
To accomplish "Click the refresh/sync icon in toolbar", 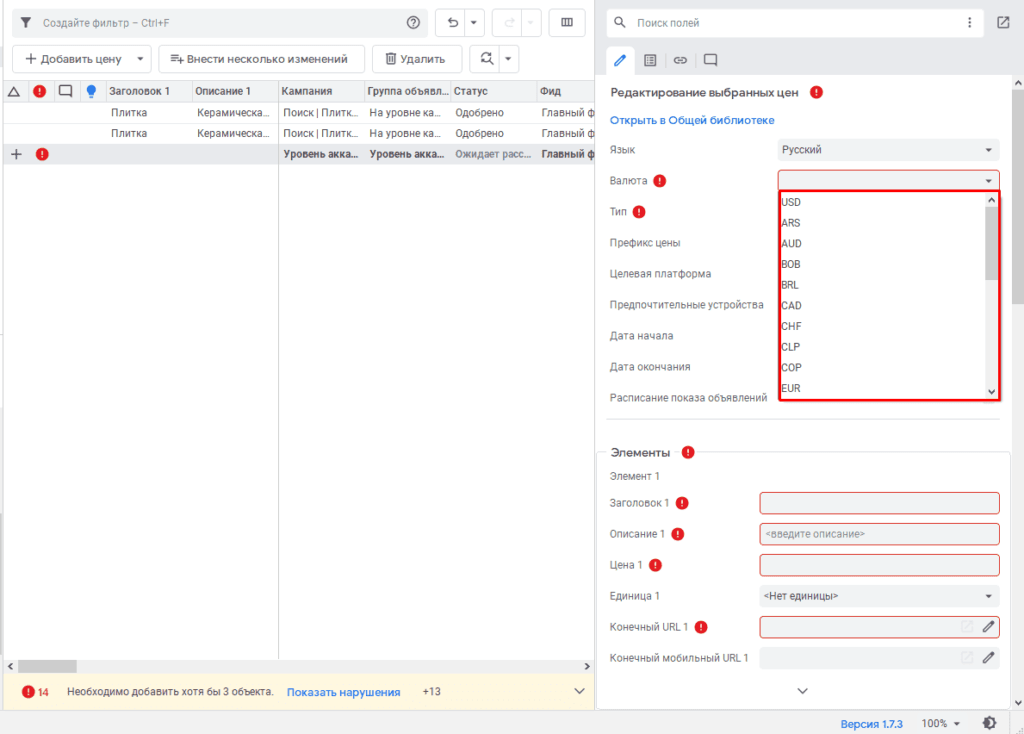I will (486, 59).
